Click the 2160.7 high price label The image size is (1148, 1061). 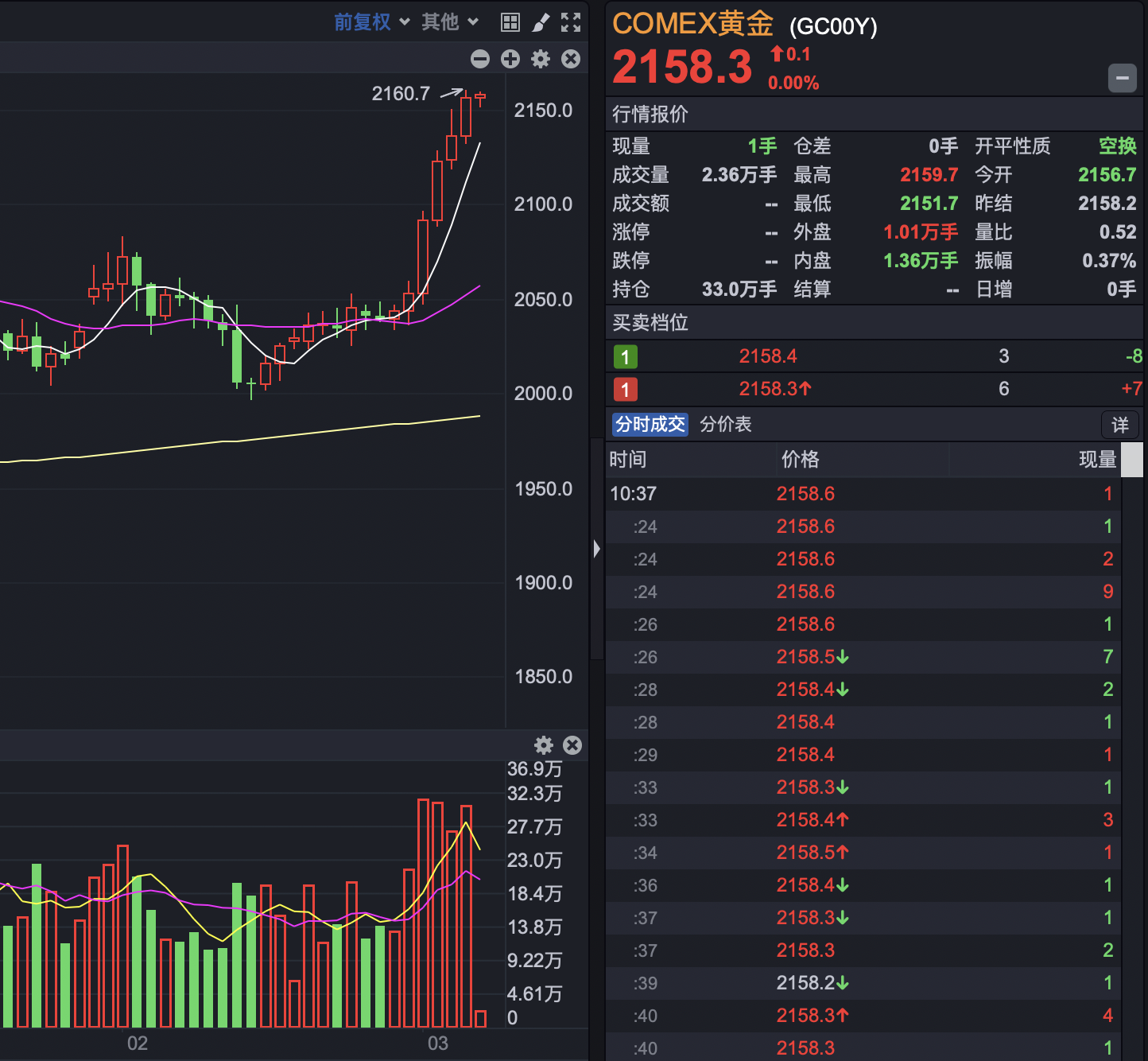tap(401, 93)
